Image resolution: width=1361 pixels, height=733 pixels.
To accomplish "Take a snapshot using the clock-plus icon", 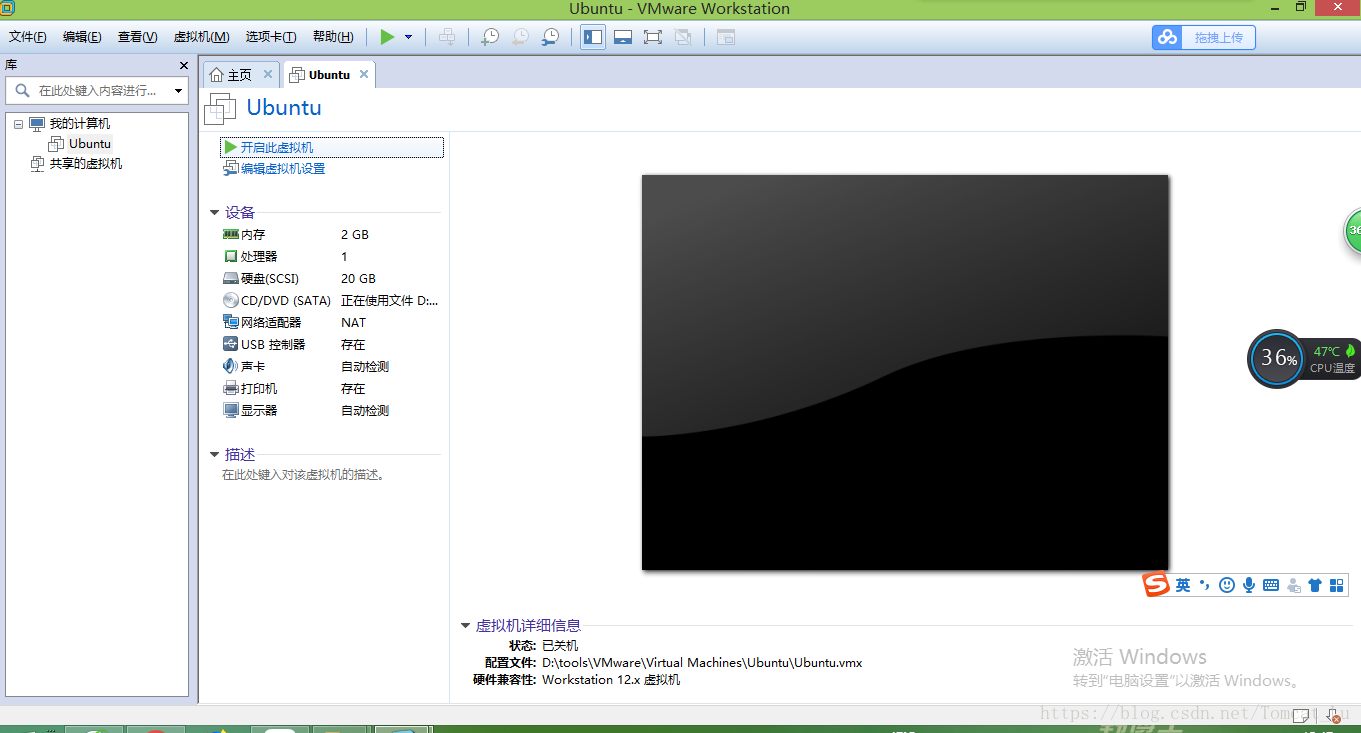I will click(x=490, y=37).
